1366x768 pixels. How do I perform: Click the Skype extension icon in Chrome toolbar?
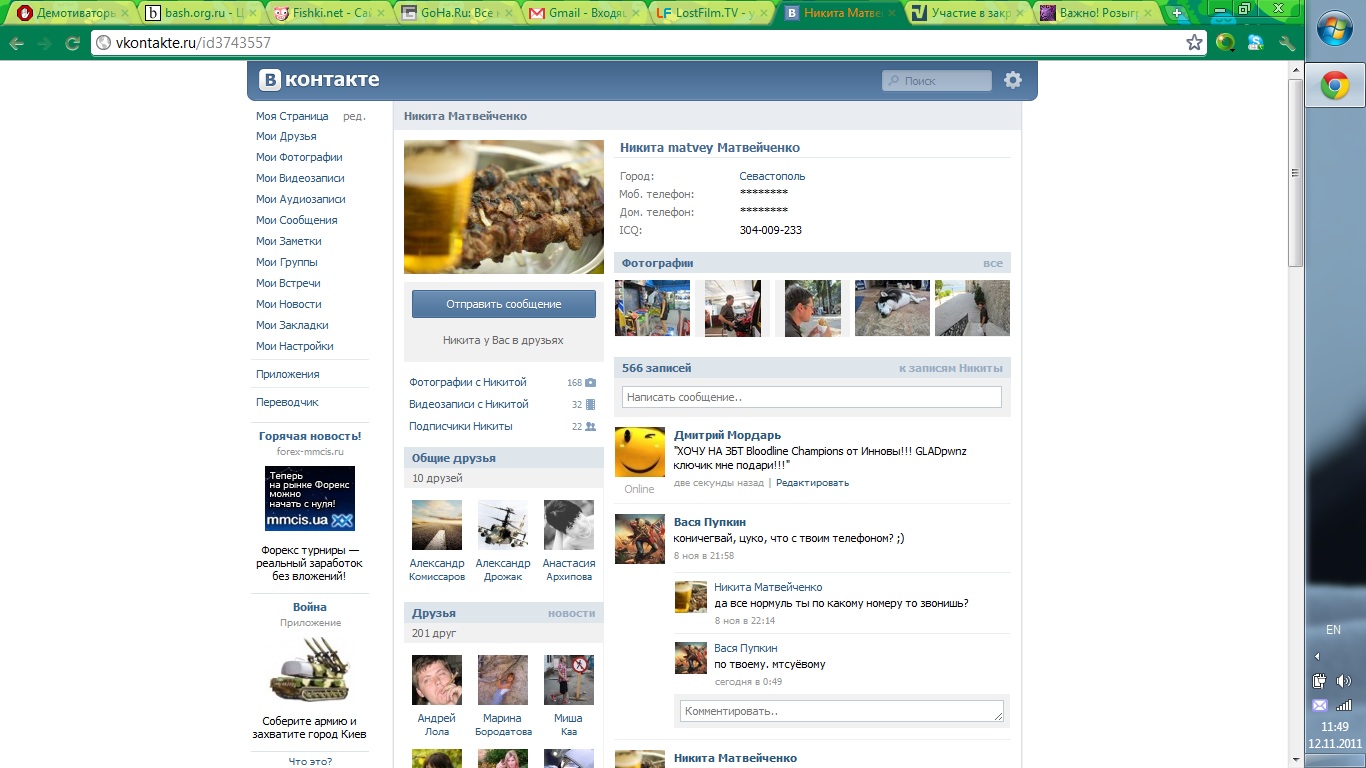coord(1256,43)
